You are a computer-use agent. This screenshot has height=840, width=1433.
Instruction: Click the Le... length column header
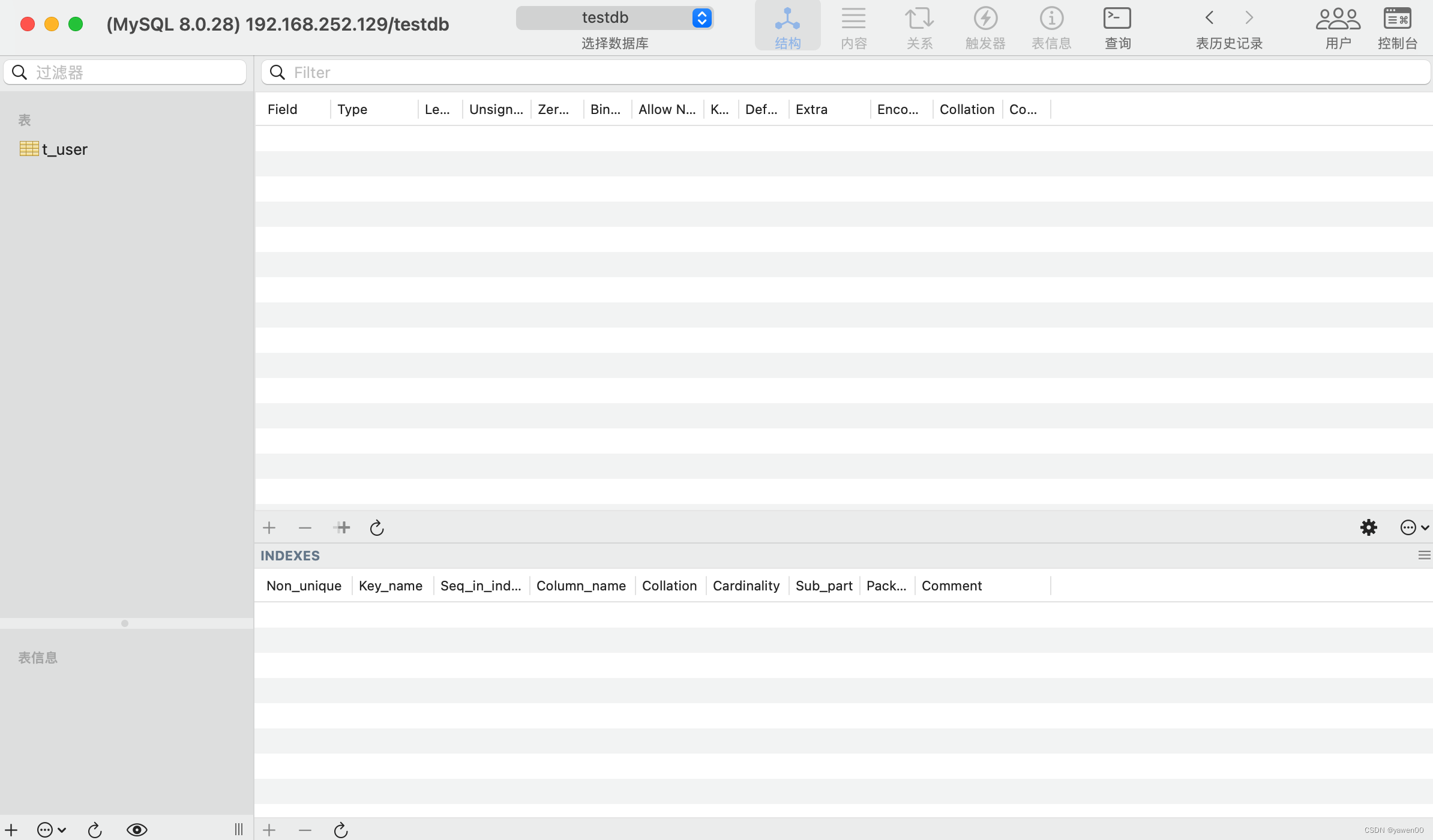[x=440, y=109]
